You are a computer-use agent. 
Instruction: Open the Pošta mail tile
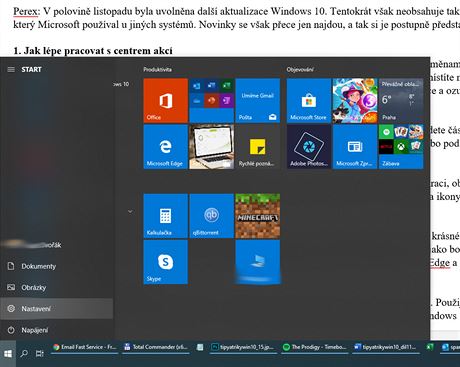point(258,100)
